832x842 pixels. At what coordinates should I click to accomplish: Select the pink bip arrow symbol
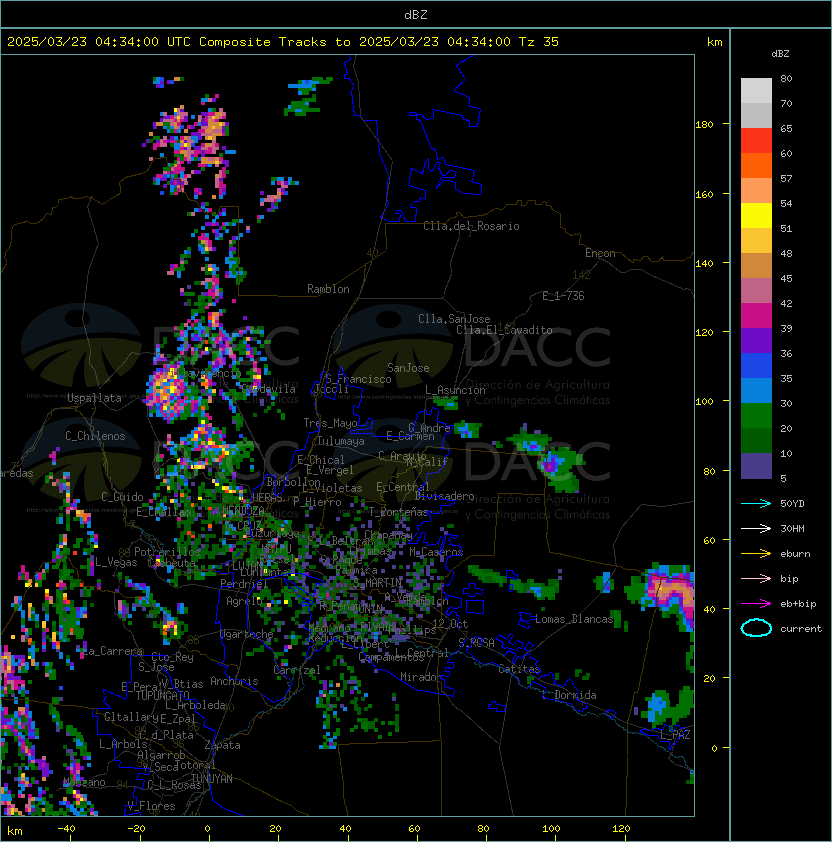pos(756,579)
